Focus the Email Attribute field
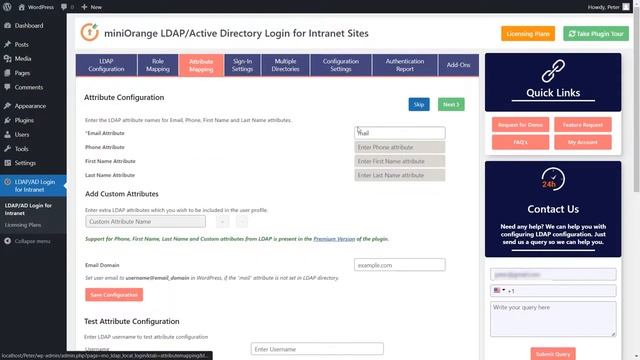The image size is (640, 360). [400, 133]
